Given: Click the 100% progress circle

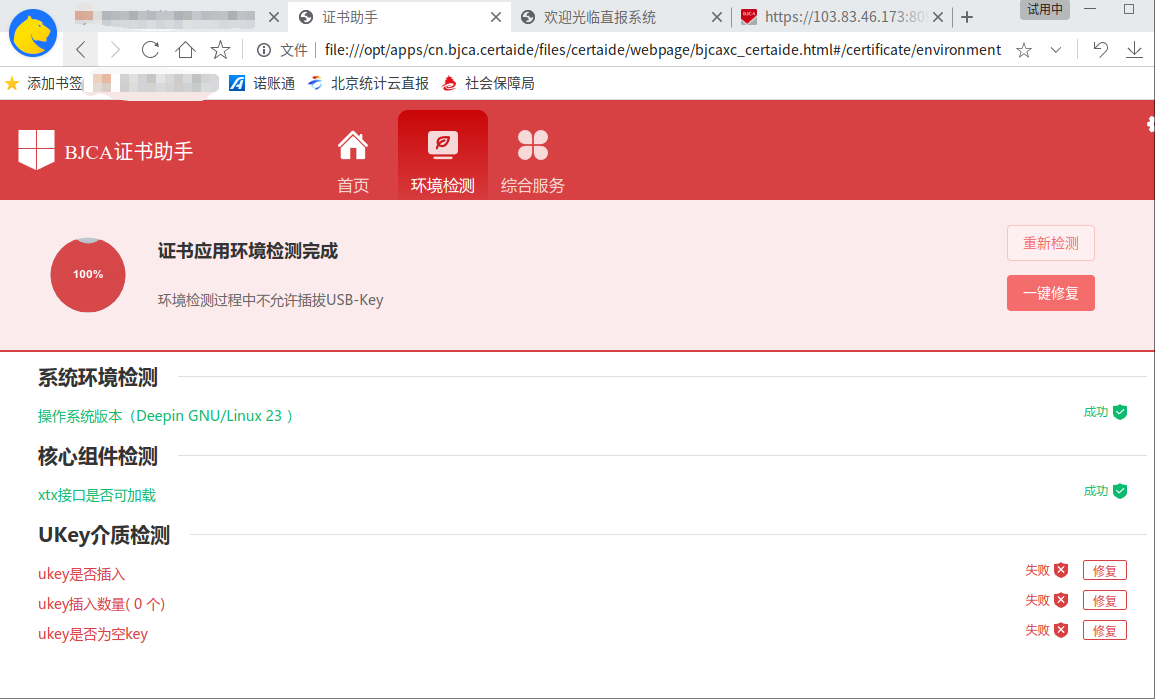Looking at the screenshot, I should tap(88, 275).
